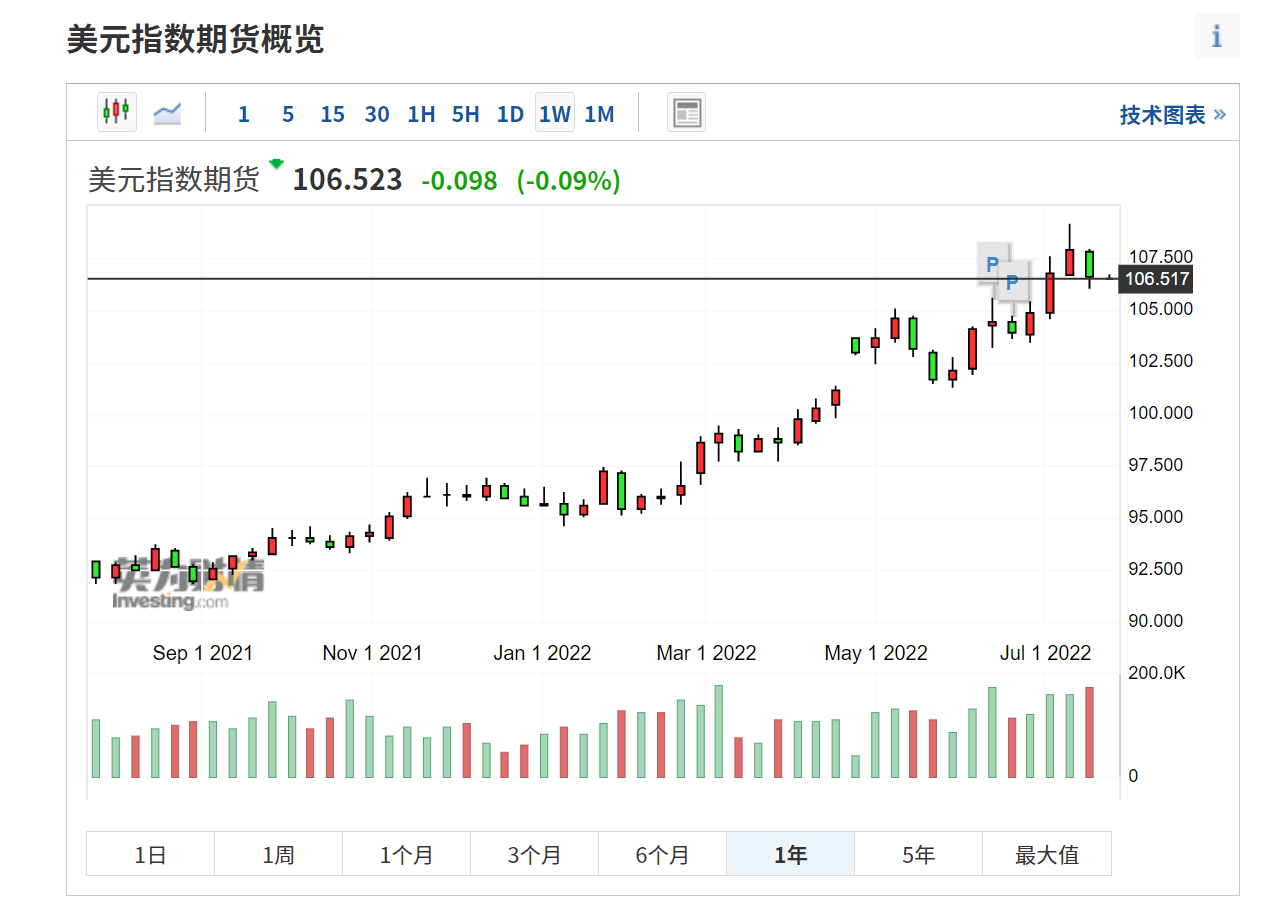Viewport: 1263px width, 919px height.
Task: Click the second lower P marker
Action: pyautogui.click(x=1012, y=282)
